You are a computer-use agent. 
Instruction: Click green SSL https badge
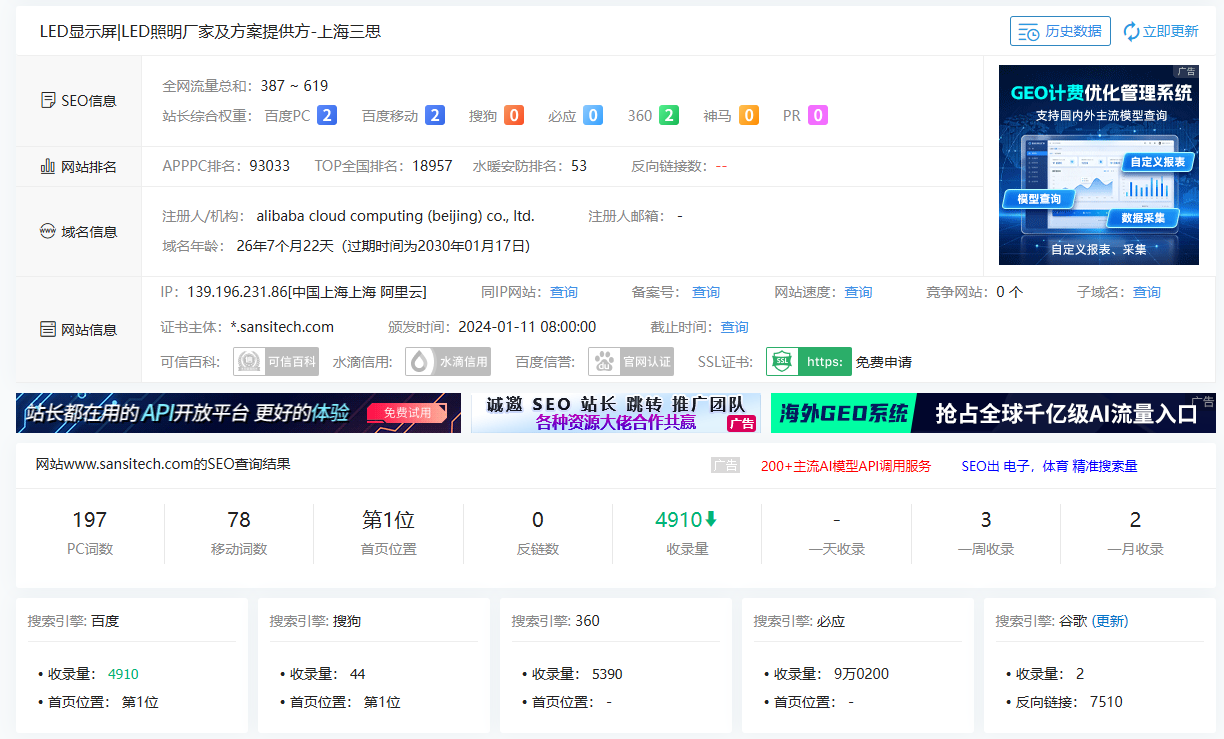[x=809, y=361]
